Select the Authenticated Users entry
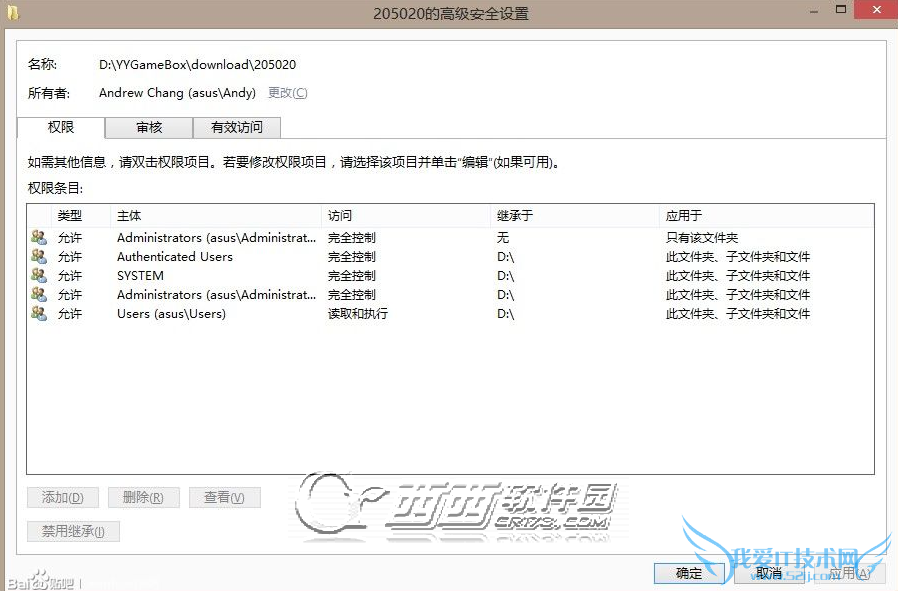 click(450, 257)
